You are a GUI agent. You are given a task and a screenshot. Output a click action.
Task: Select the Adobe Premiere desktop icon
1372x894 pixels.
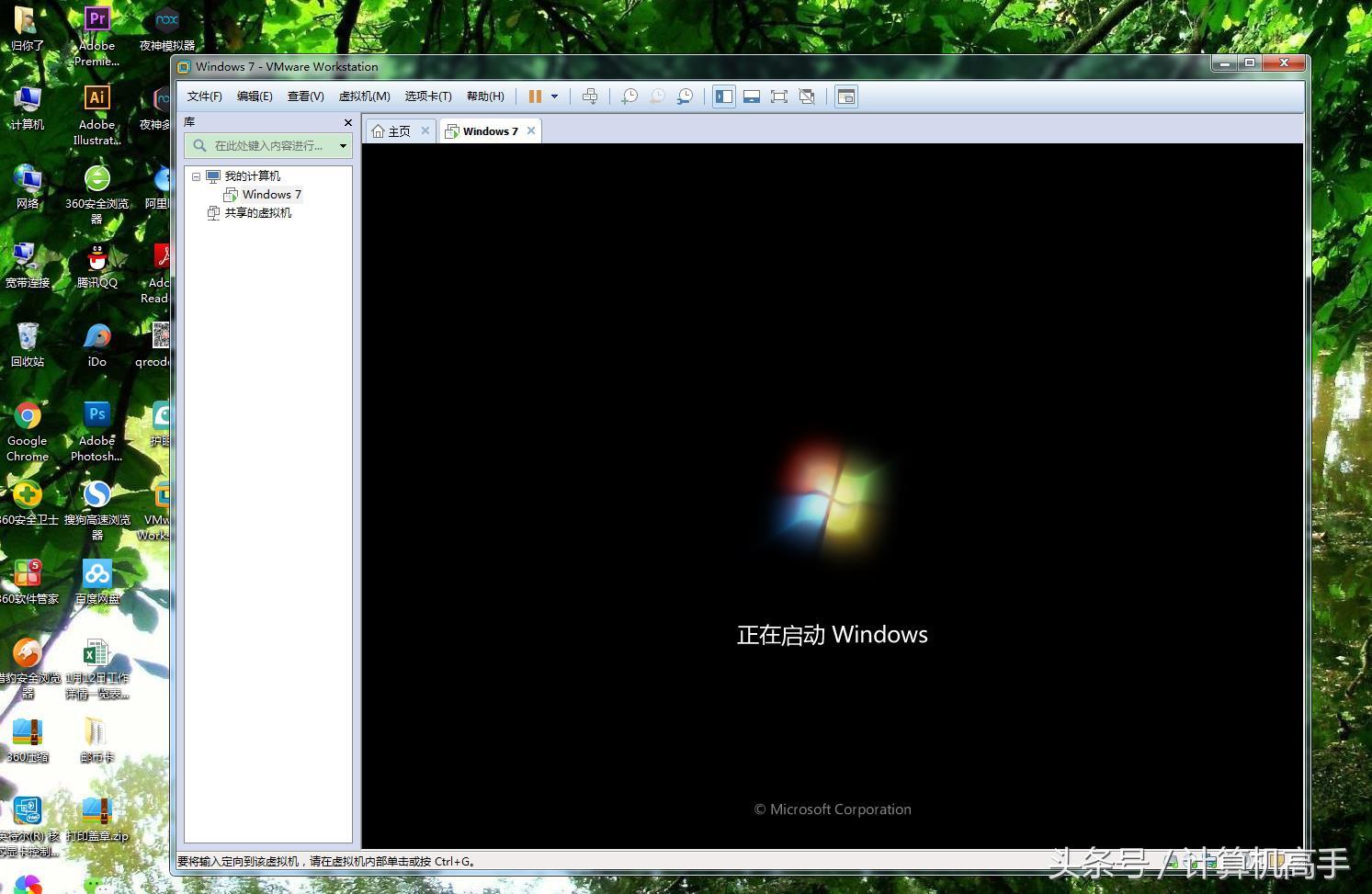96,35
